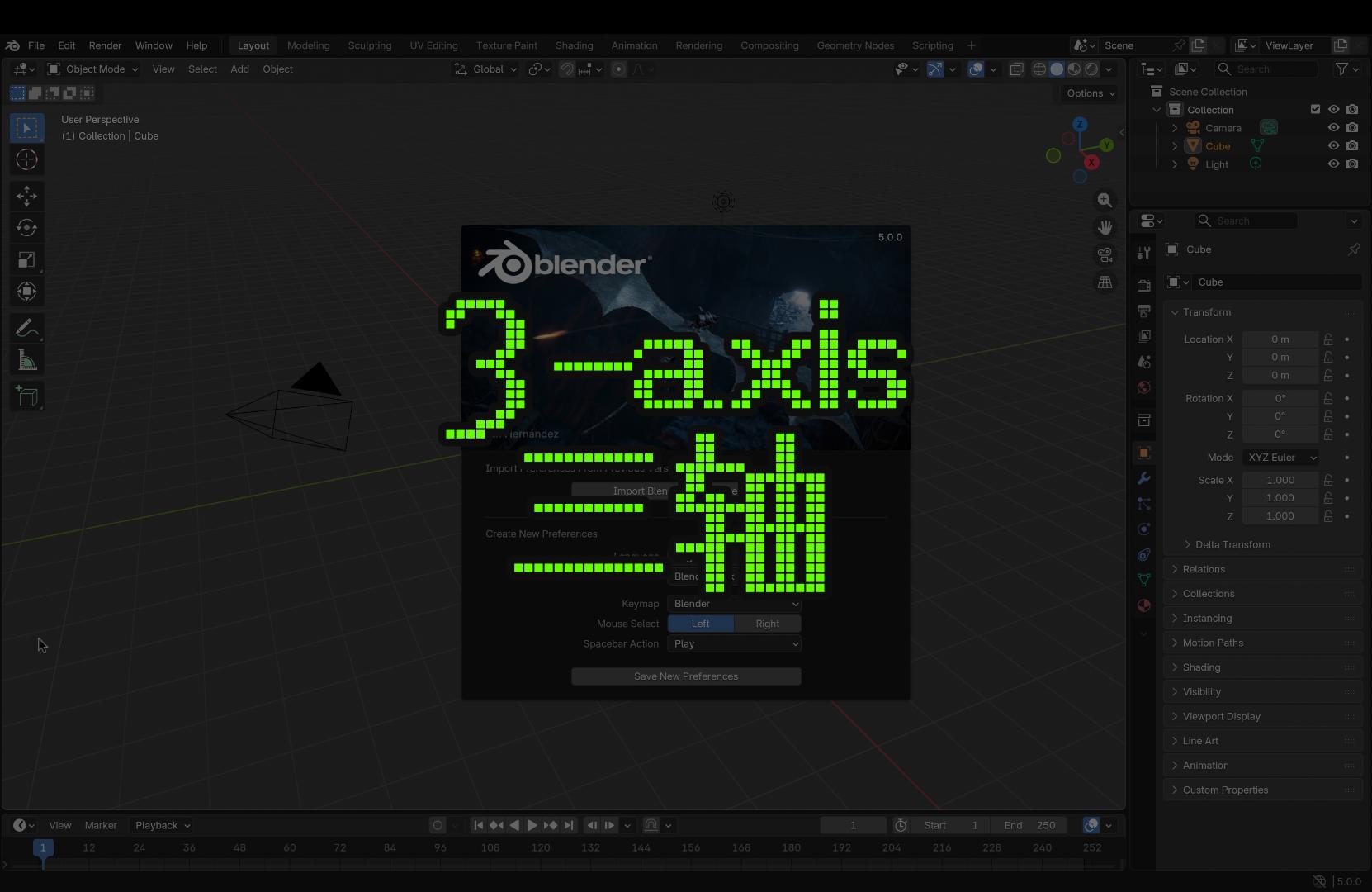1372x892 pixels.
Task: Open the Object Mode dropdown
Action: click(93, 69)
